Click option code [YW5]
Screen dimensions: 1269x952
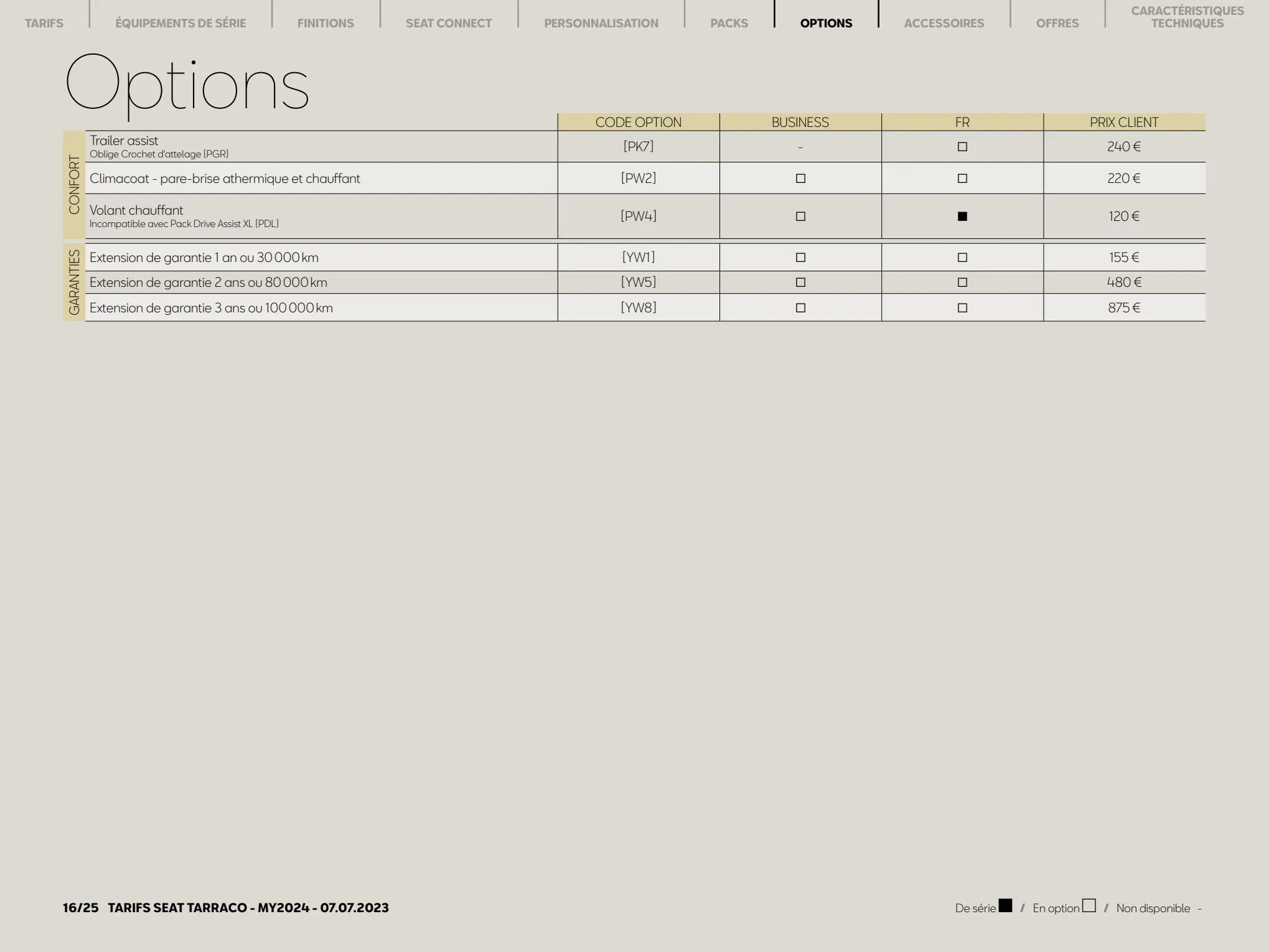coord(639,282)
